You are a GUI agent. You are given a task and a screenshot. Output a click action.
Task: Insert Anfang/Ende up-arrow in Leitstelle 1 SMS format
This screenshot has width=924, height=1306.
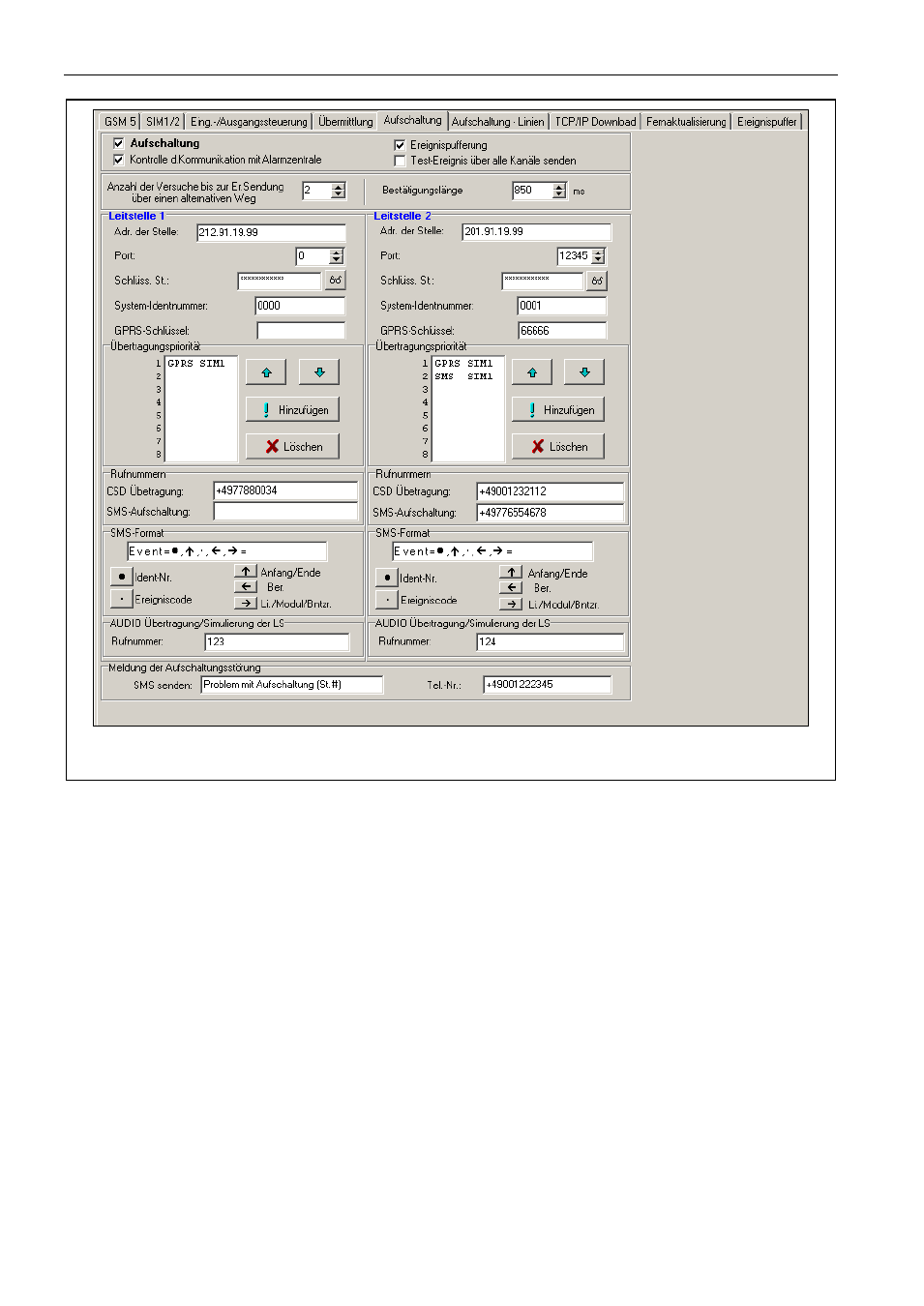[x=246, y=572]
